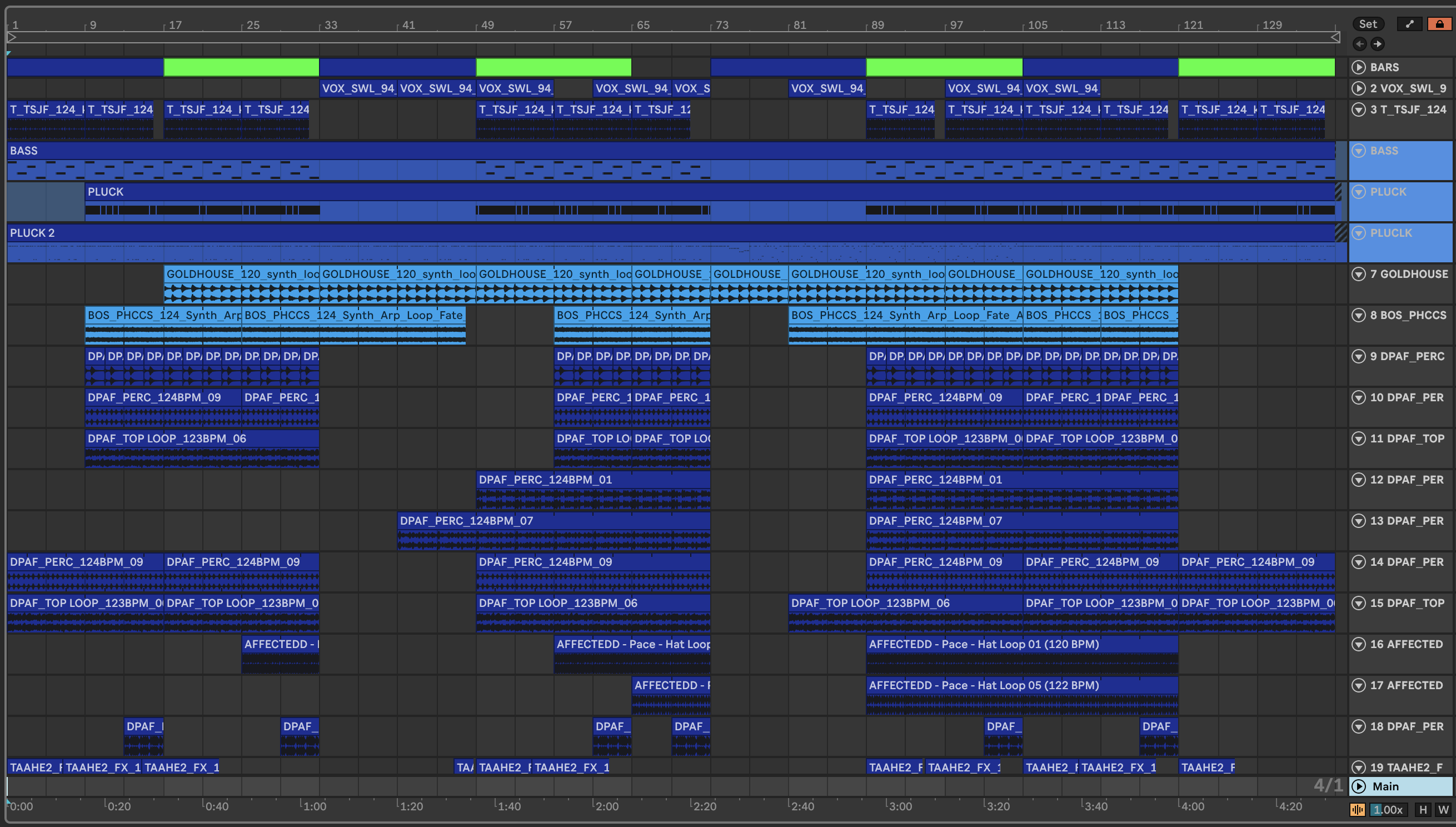
Task: Collapse the 11 DPAF_TOP track
Action: click(x=1358, y=439)
